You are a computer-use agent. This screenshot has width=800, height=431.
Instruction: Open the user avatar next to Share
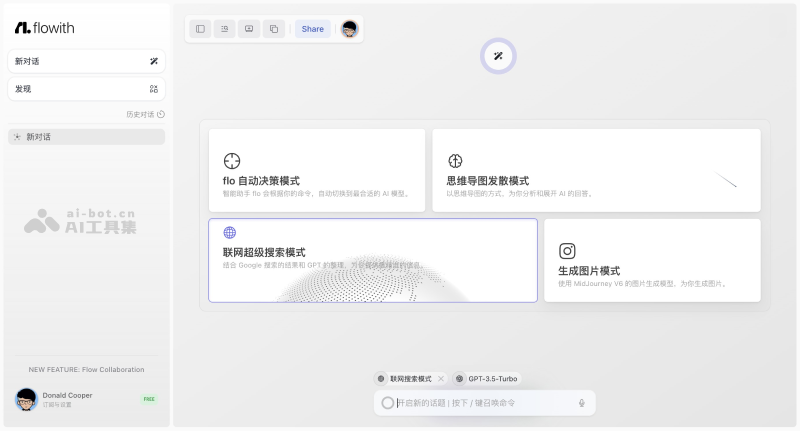click(x=349, y=29)
